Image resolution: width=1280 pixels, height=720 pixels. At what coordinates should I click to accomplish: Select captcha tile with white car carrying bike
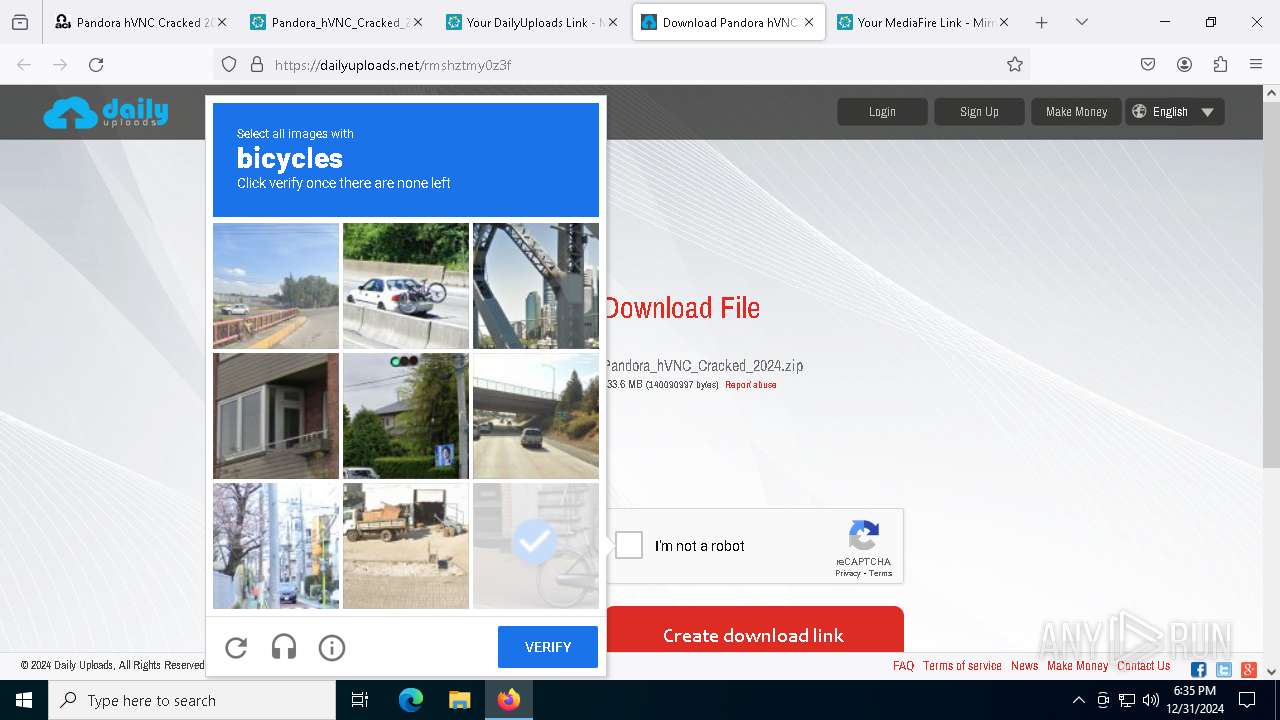pos(406,286)
